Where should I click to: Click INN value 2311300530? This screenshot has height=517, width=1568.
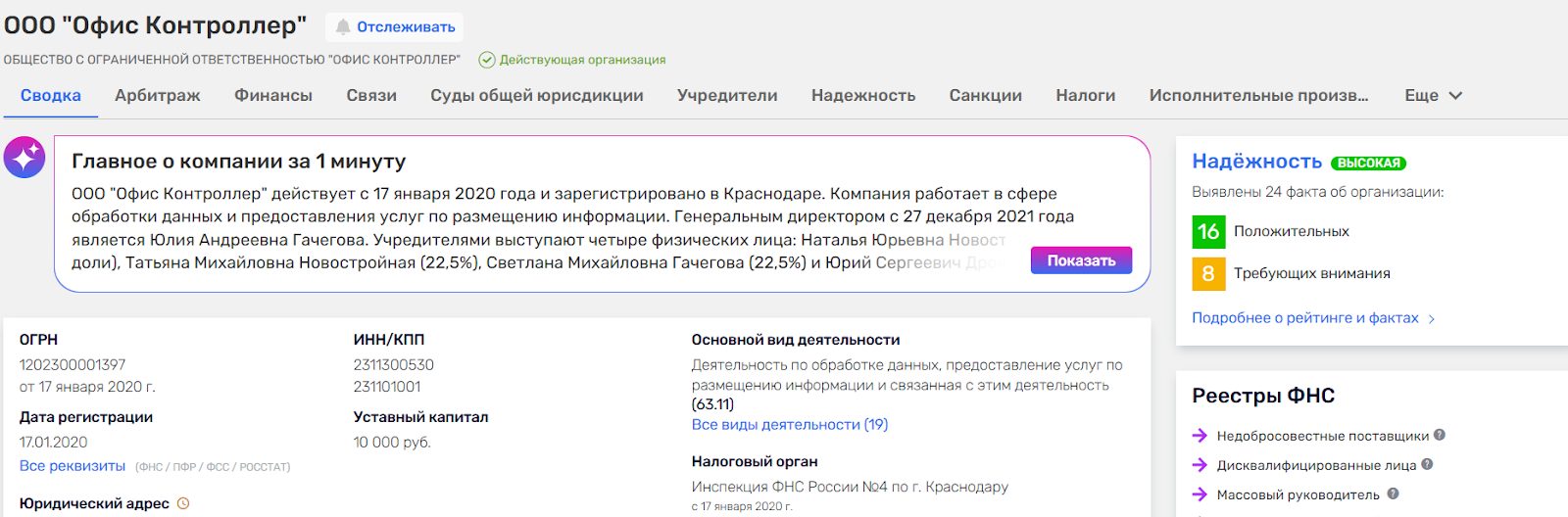click(394, 364)
